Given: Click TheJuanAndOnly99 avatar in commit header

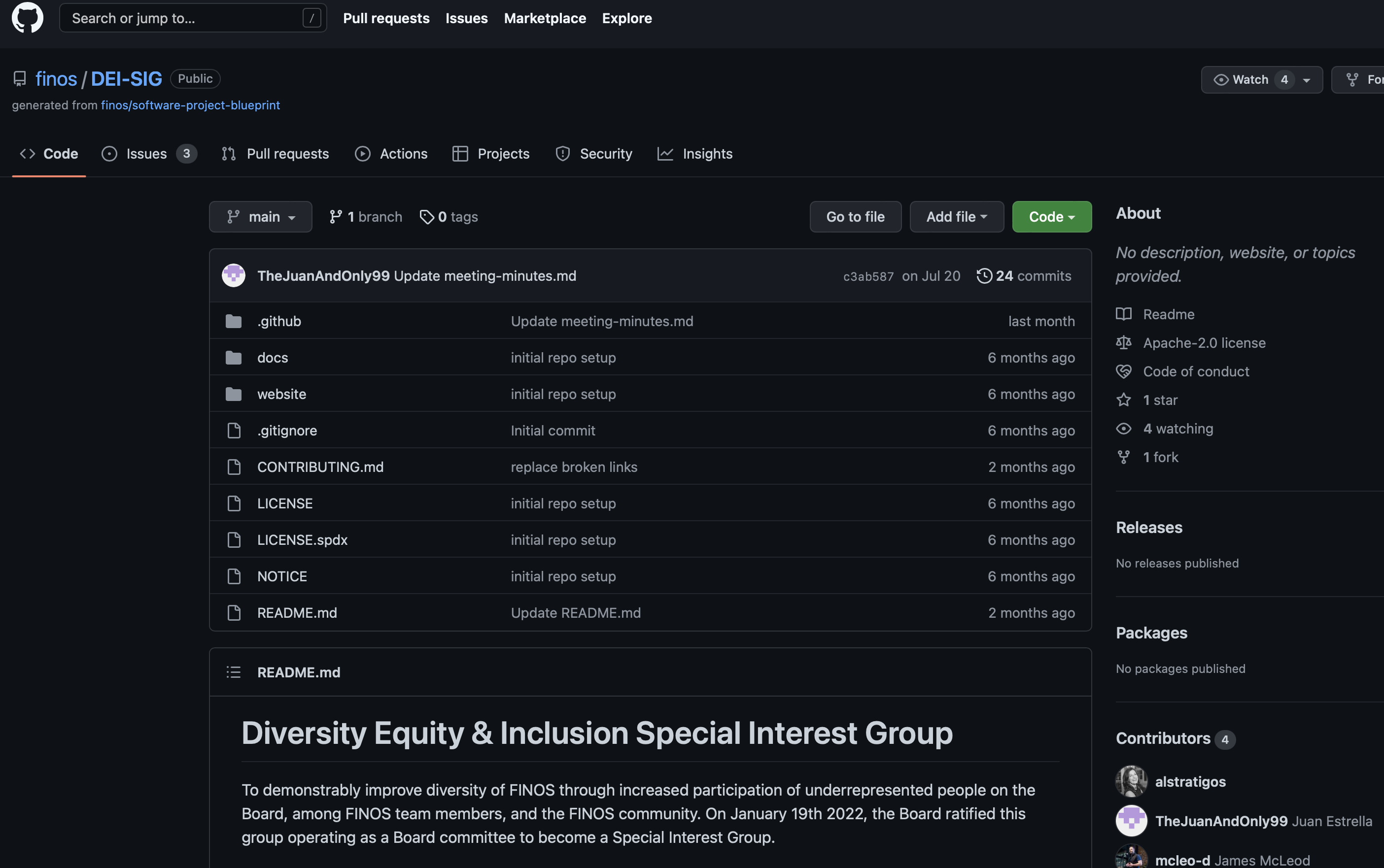Looking at the screenshot, I should pyautogui.click(x=234, y=275).
